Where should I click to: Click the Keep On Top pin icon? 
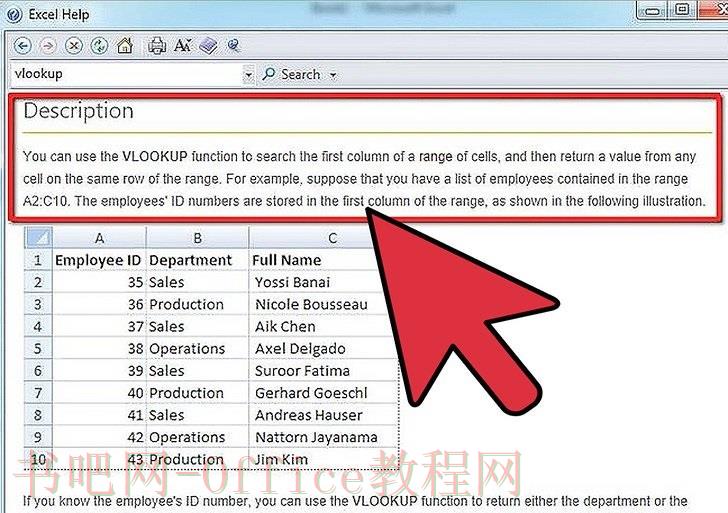(234, 45)
